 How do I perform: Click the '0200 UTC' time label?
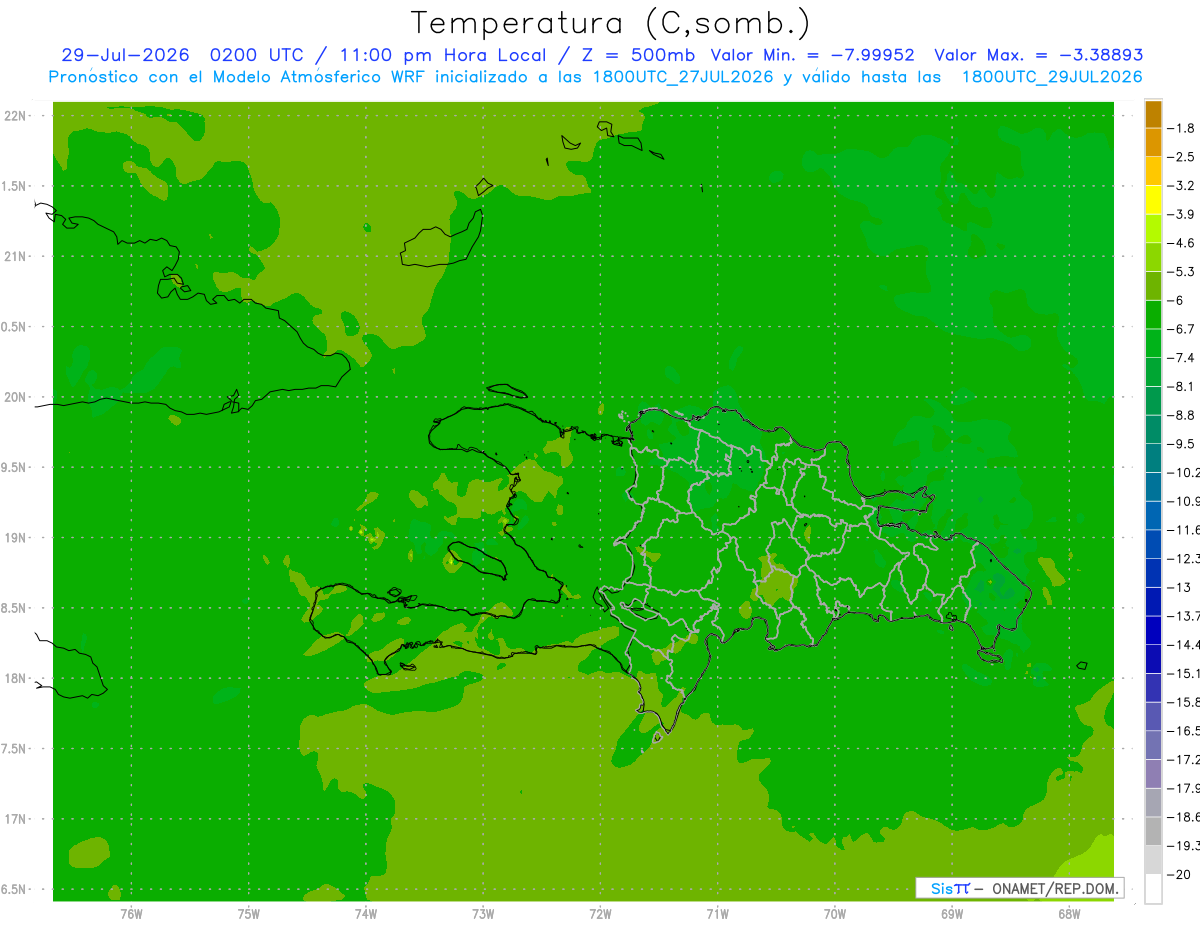click(258, 55)
